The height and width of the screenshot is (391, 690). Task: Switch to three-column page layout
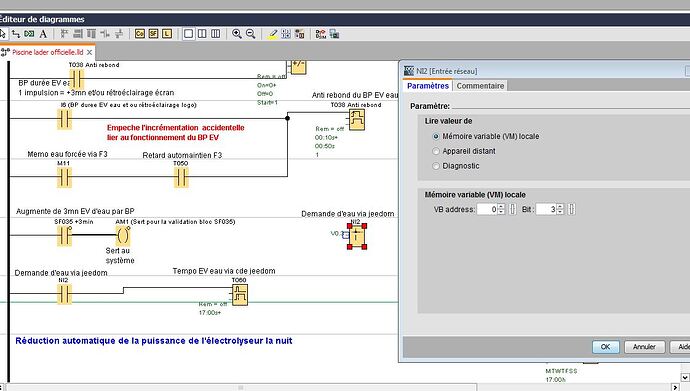tap(216, 34)
